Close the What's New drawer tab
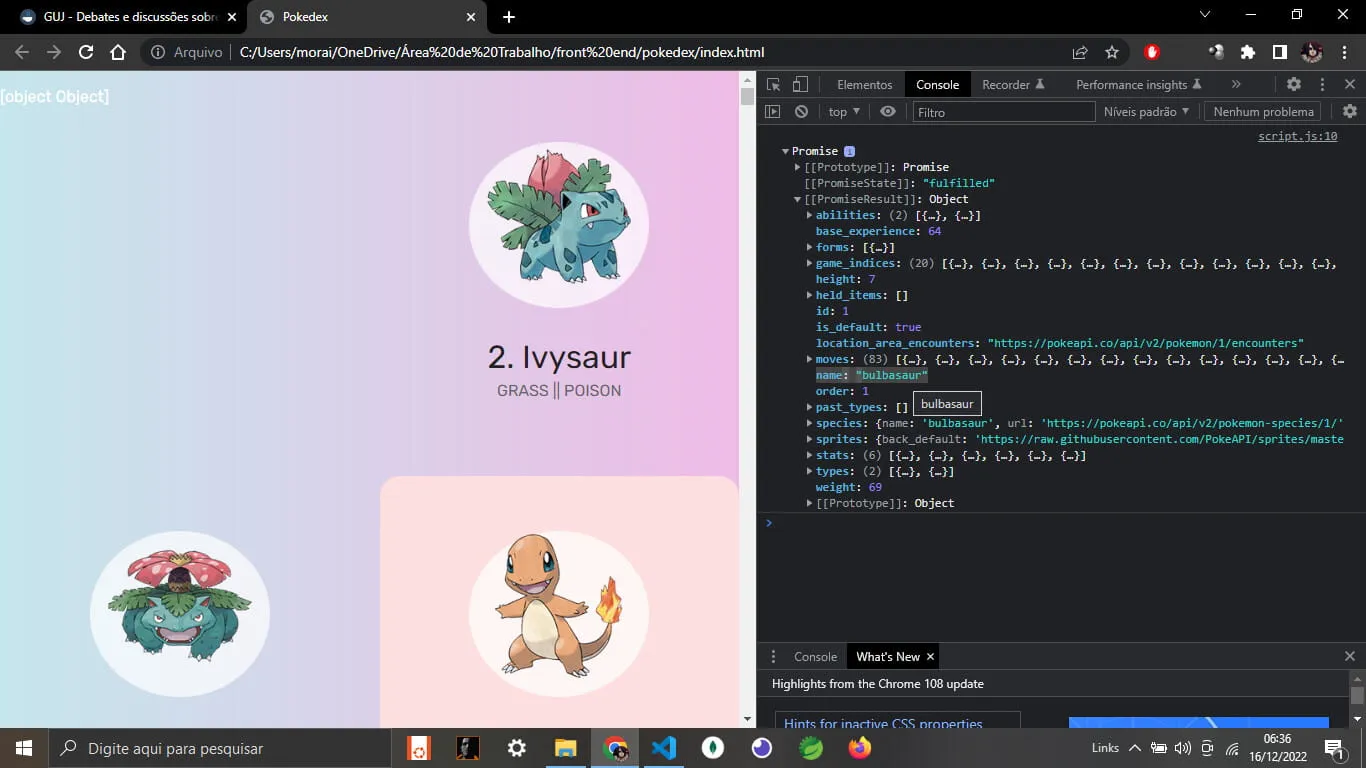The width and height of the screenshot is (1366, 768). click(x=930, y=657)
